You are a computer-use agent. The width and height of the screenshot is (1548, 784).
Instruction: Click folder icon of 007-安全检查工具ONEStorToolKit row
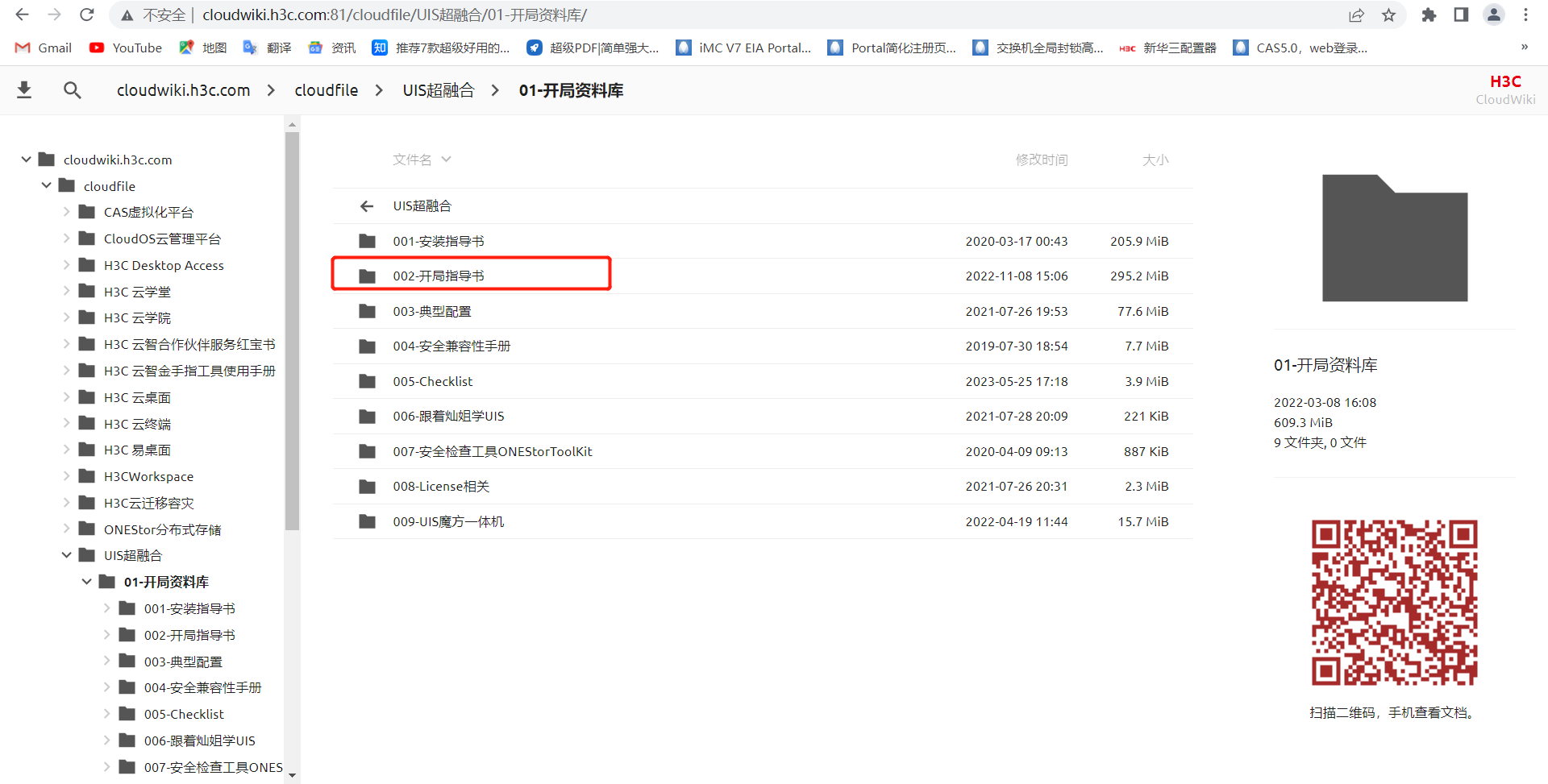click(367, 451)
